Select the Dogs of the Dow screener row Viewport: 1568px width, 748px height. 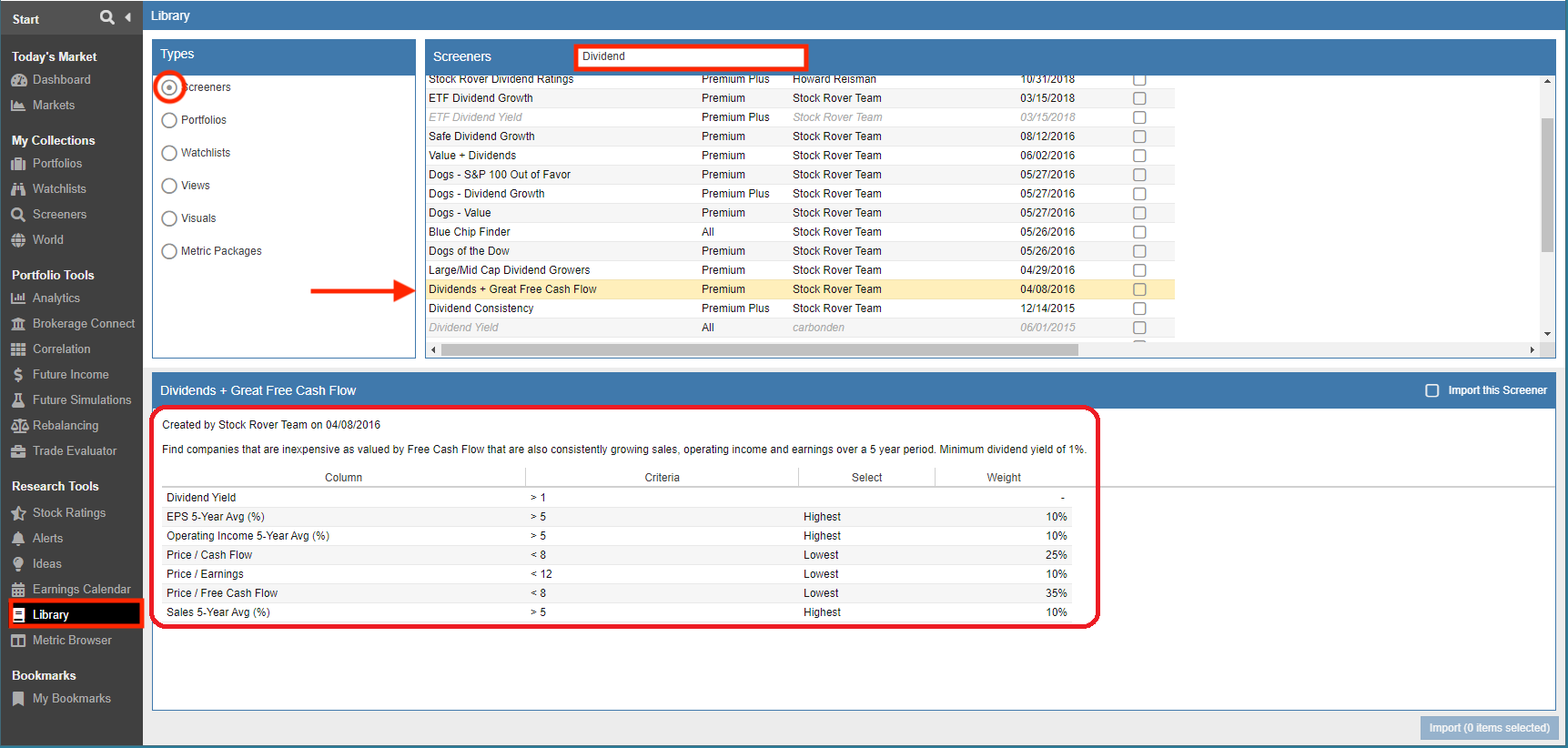click(x=800, y=251)
